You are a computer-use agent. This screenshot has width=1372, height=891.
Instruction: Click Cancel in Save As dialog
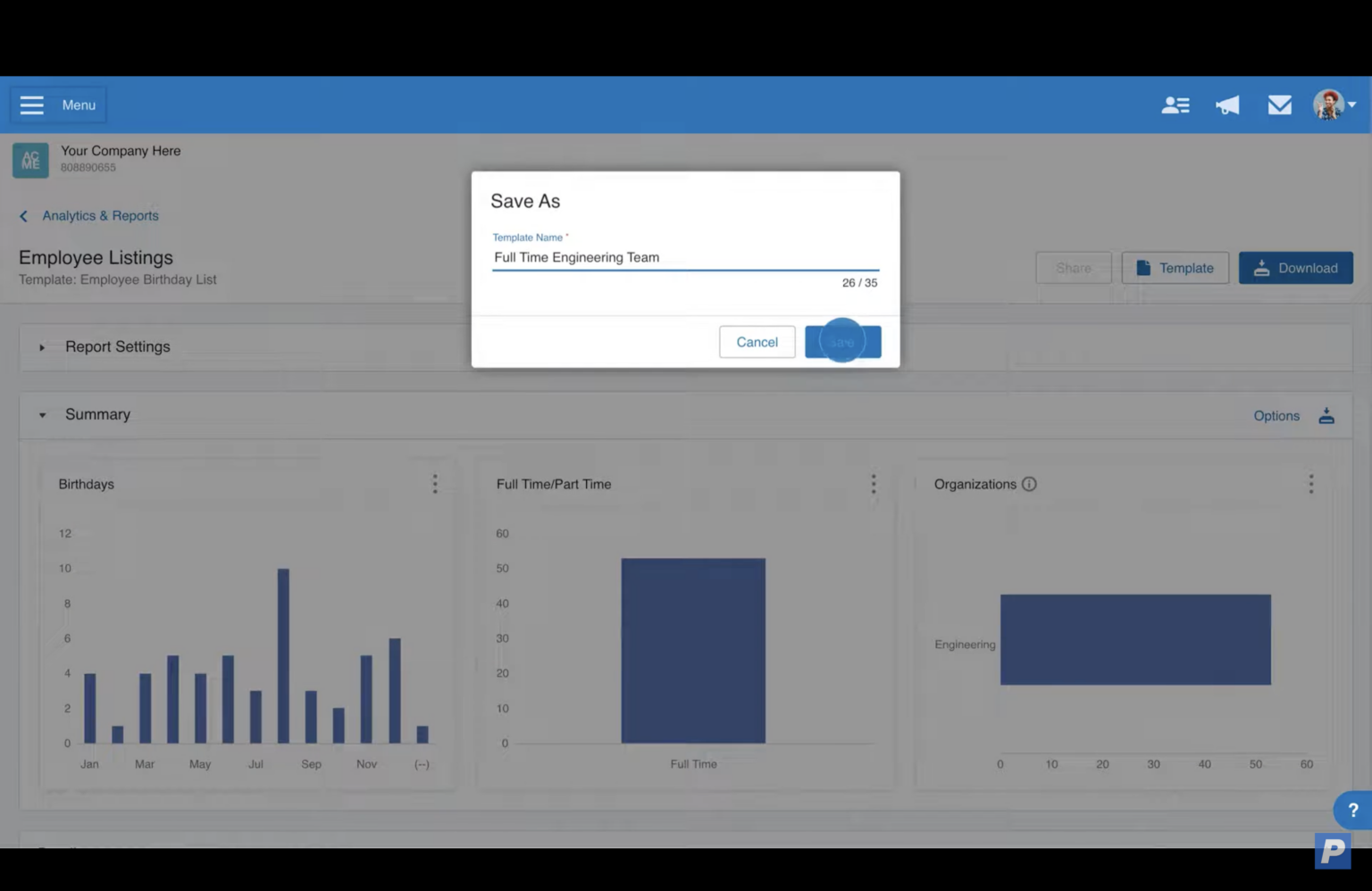757,342
